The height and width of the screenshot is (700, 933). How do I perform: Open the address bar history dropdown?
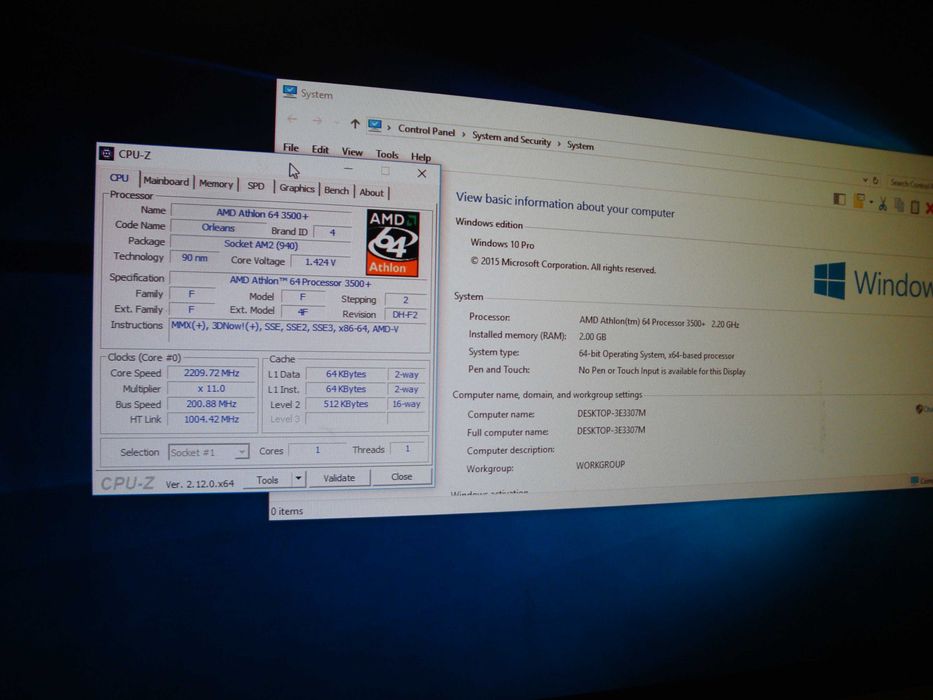865,180
